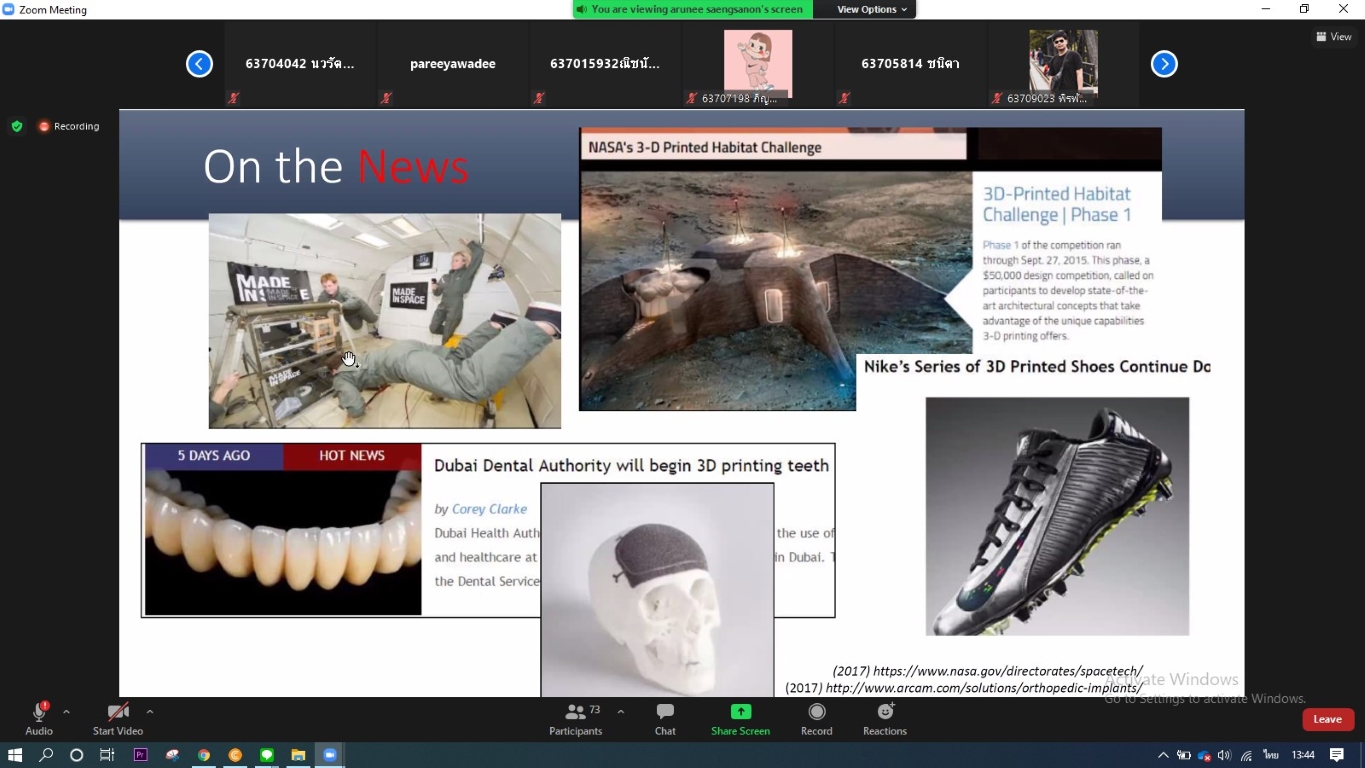Click the battery tray icon
The height and width of the screenshot is (768, 1365).
[x=1184, y=755]
